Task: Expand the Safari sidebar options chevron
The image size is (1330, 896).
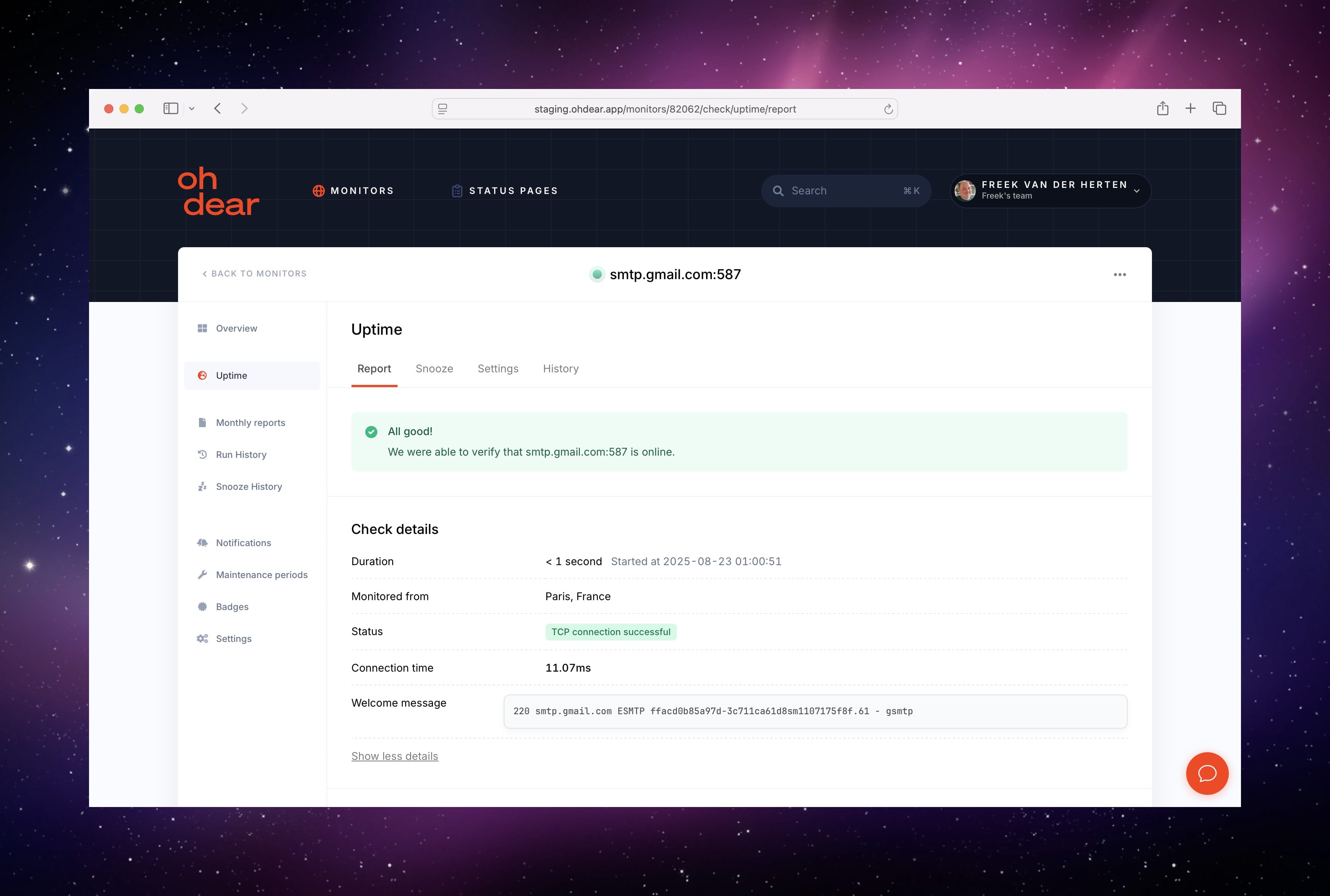Action: (x=191, y=108)
